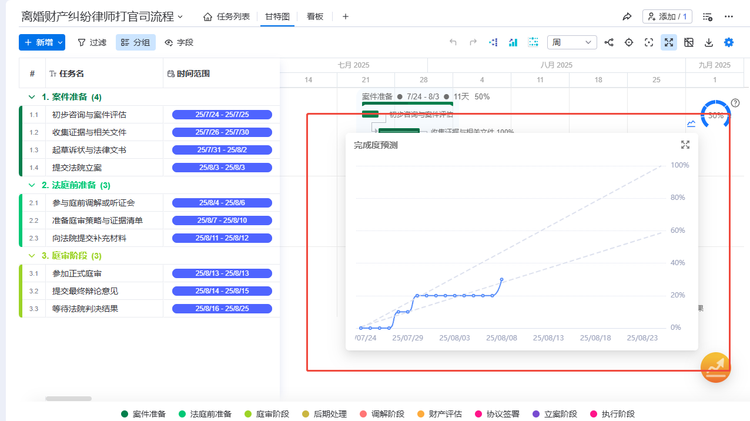Image resolution: width=750 pixels, height=421 pixels.
Task: Click the small trend chart icon
Action: tap(691, 124)
